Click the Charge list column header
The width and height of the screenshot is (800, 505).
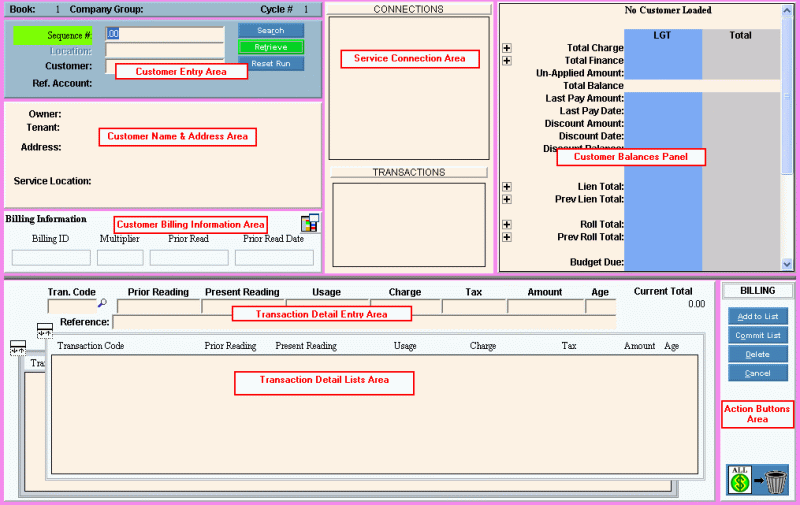click(483, 346)
